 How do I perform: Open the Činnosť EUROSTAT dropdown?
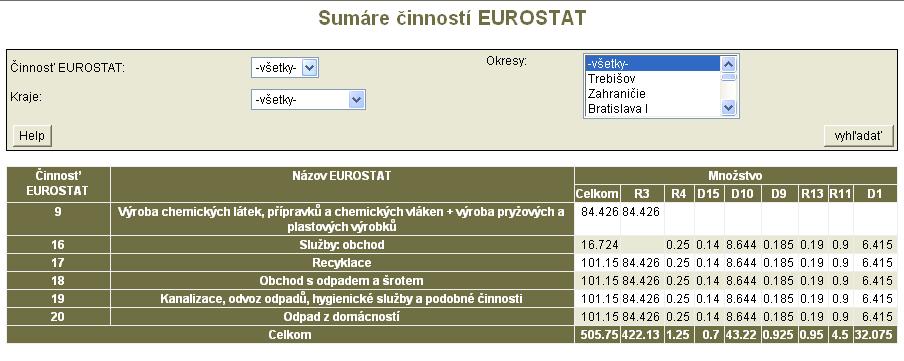pos(285,68)
